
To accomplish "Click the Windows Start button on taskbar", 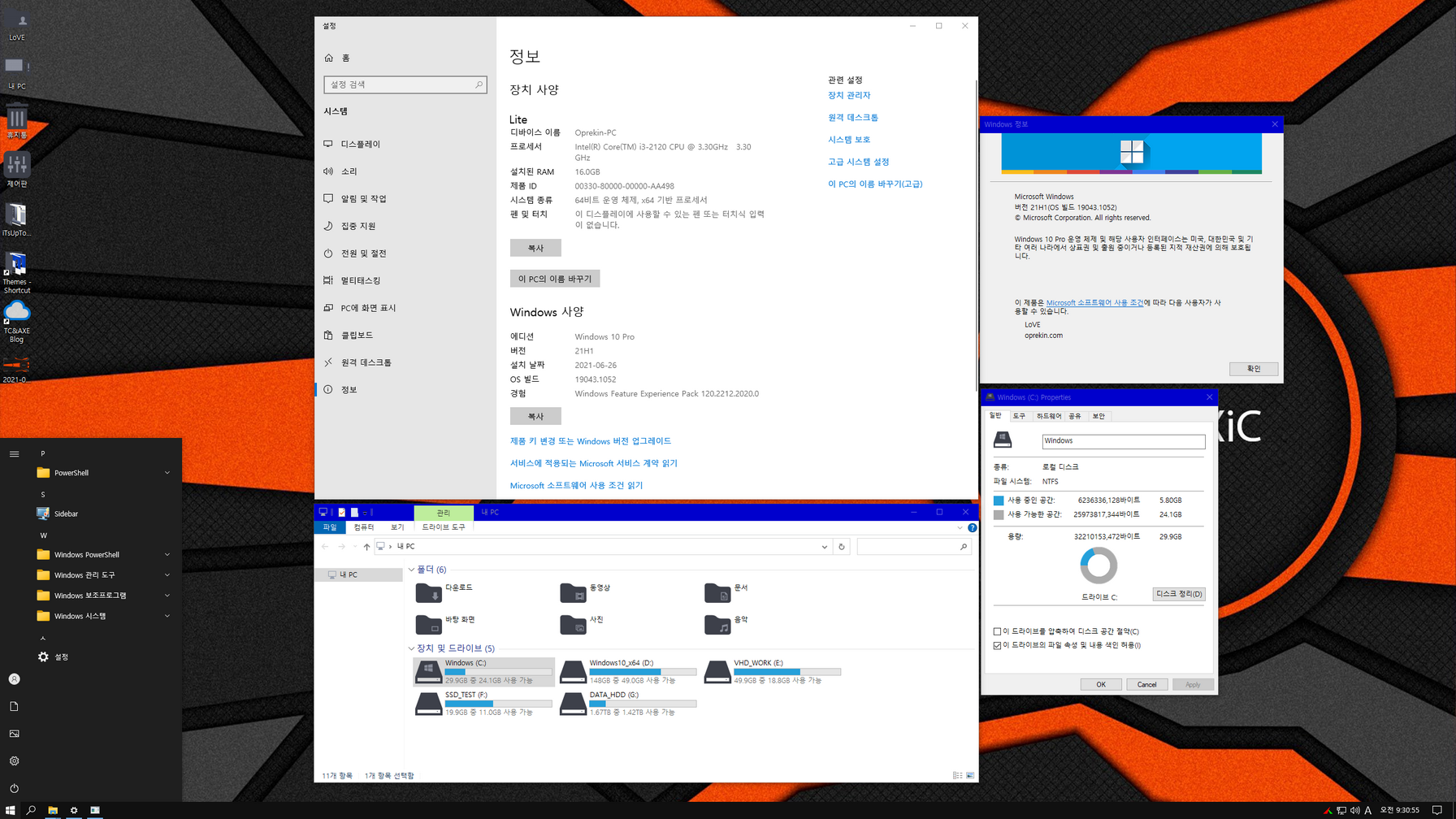I will point(11,810).
